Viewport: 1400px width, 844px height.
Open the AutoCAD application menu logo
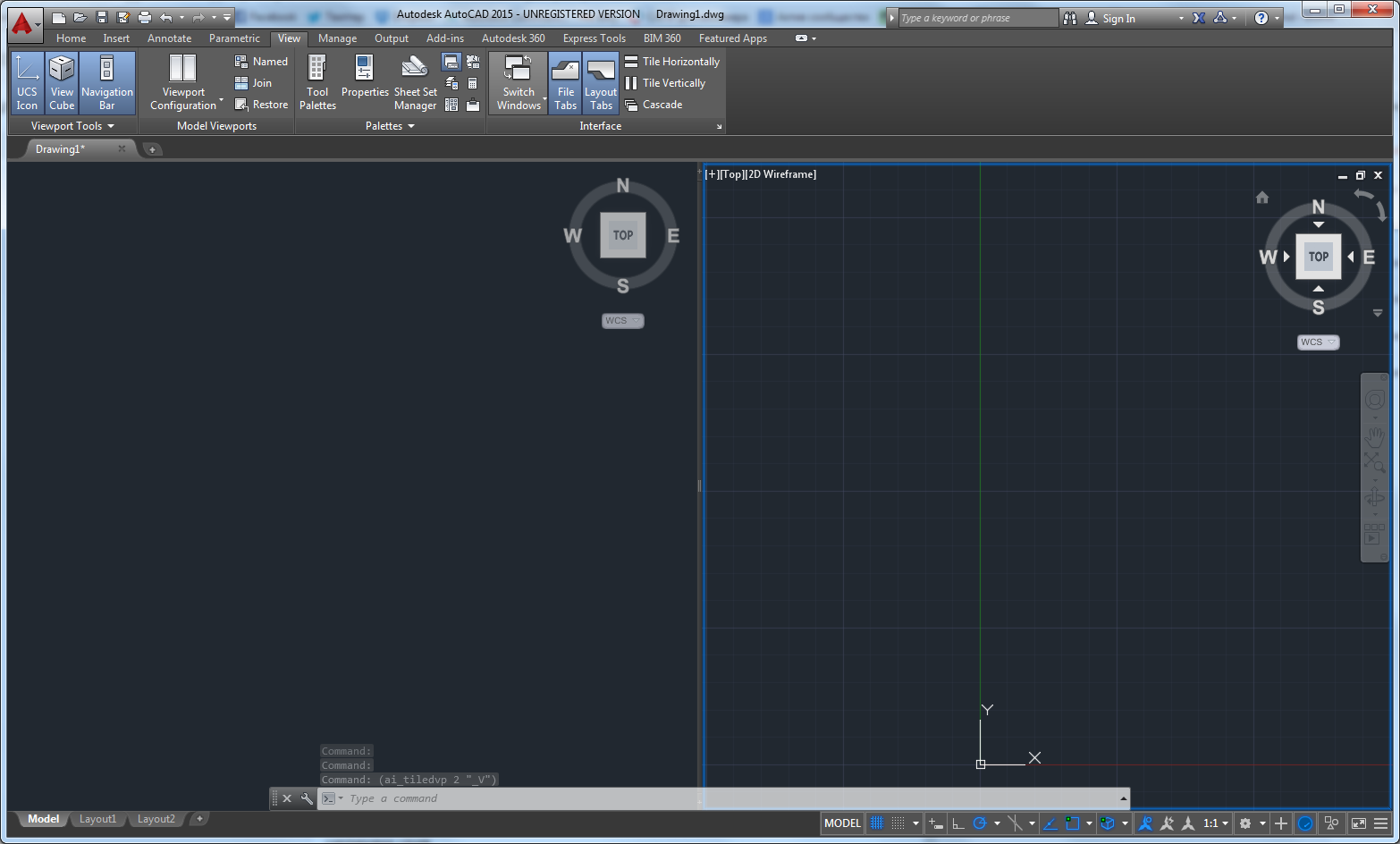click(x=24, y=24)
